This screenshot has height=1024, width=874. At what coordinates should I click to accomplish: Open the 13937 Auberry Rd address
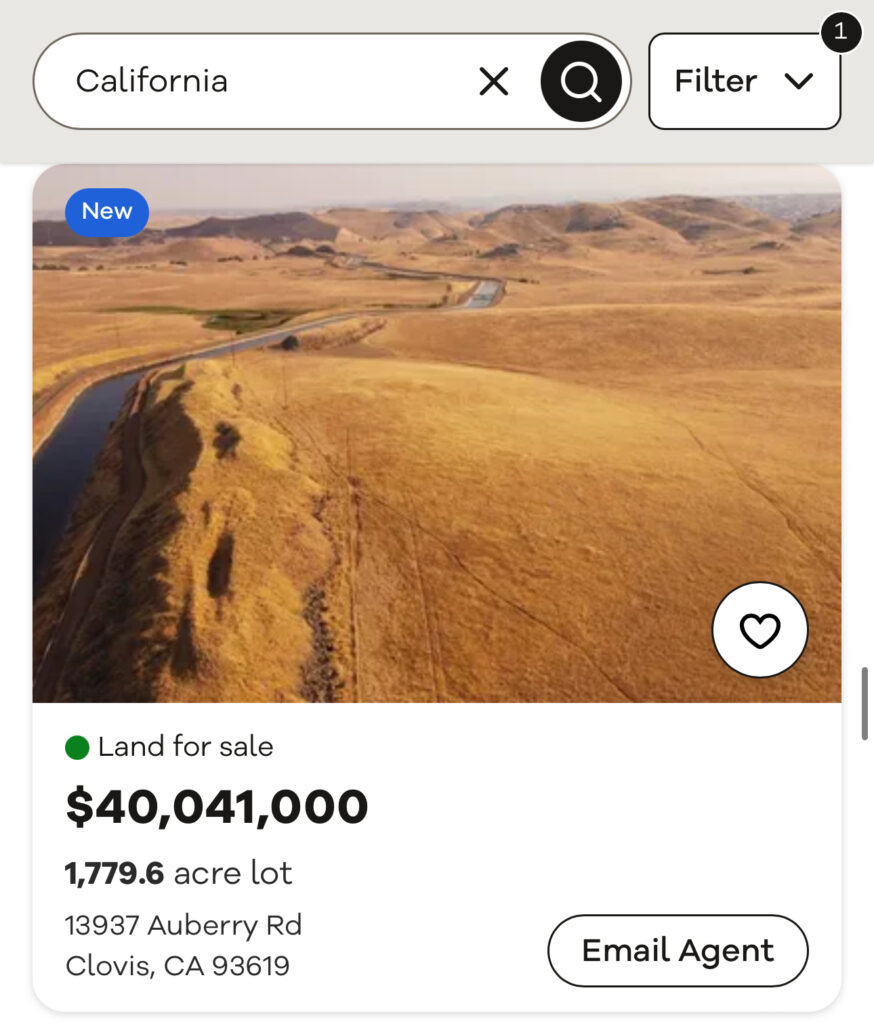point(183,925)
